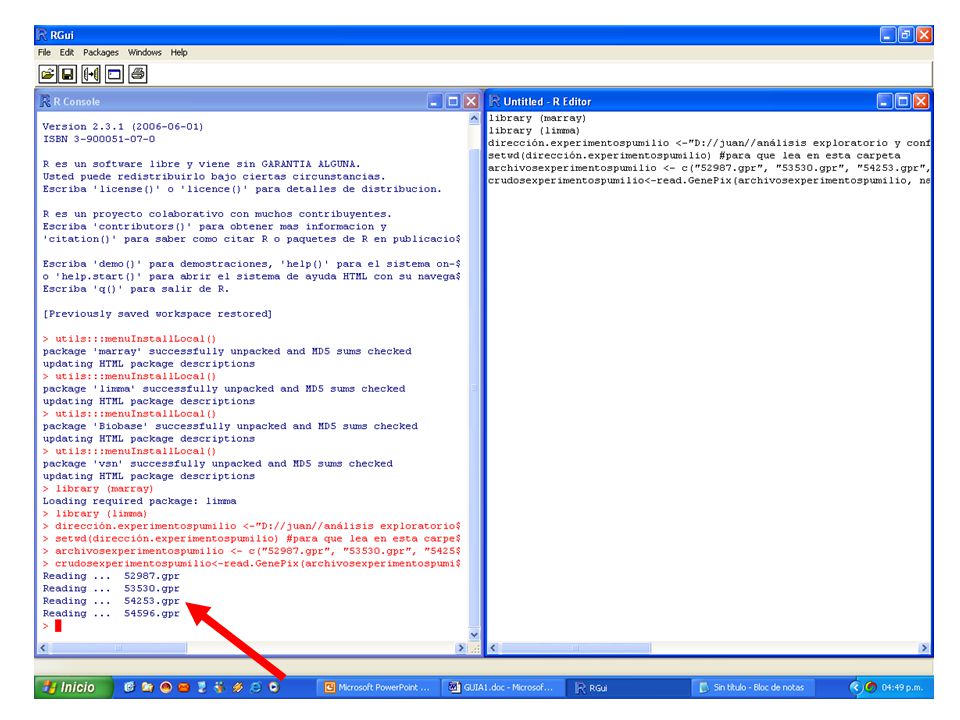Launch Windows Media Player from quick launch
The image size is (960, 720).
[x=274, y=687]
